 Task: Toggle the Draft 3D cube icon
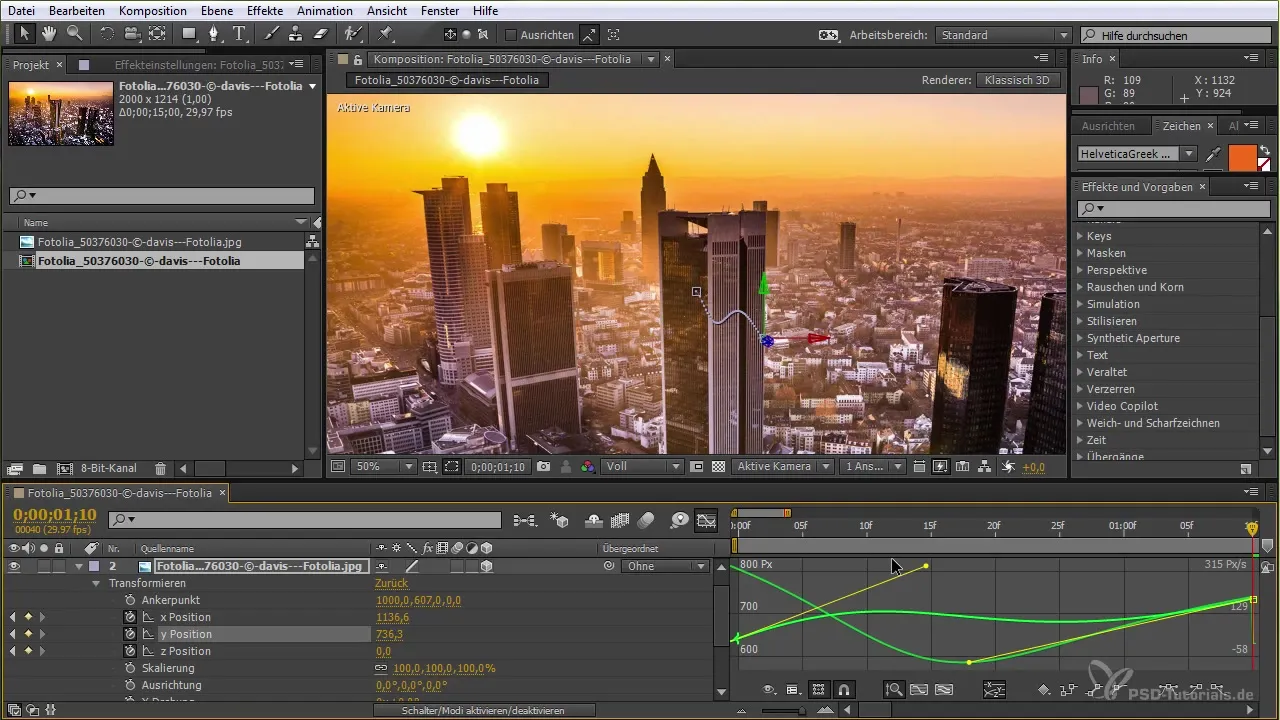pos(560,520)
